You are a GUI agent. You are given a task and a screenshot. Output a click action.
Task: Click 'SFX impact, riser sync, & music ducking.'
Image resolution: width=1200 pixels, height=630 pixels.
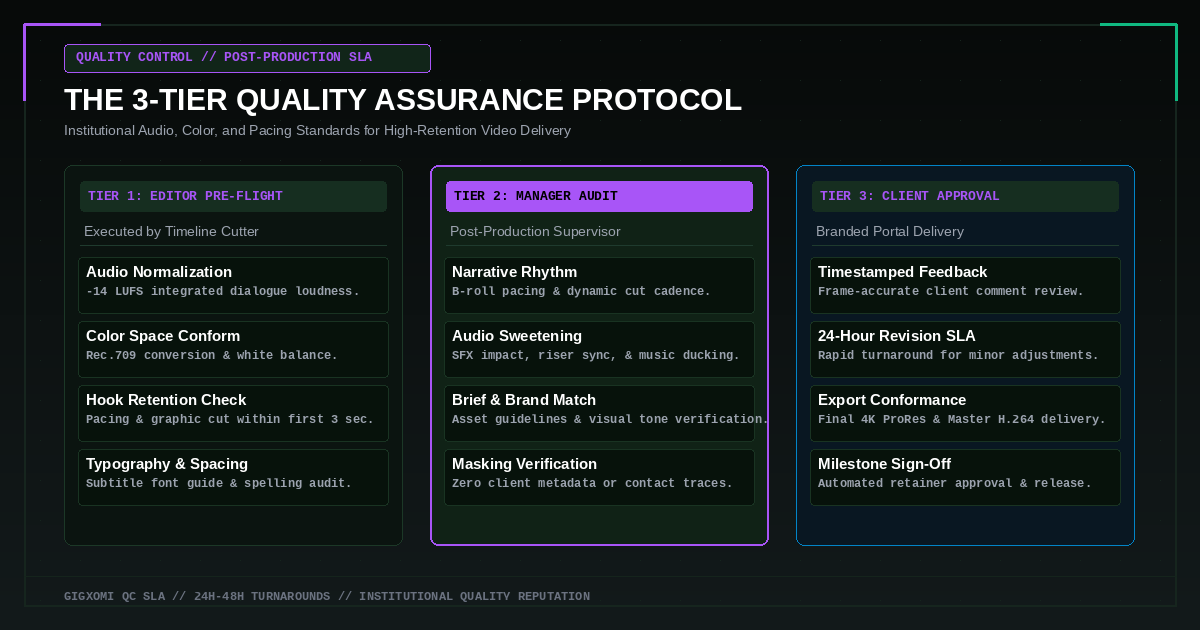tap(596, 355)
